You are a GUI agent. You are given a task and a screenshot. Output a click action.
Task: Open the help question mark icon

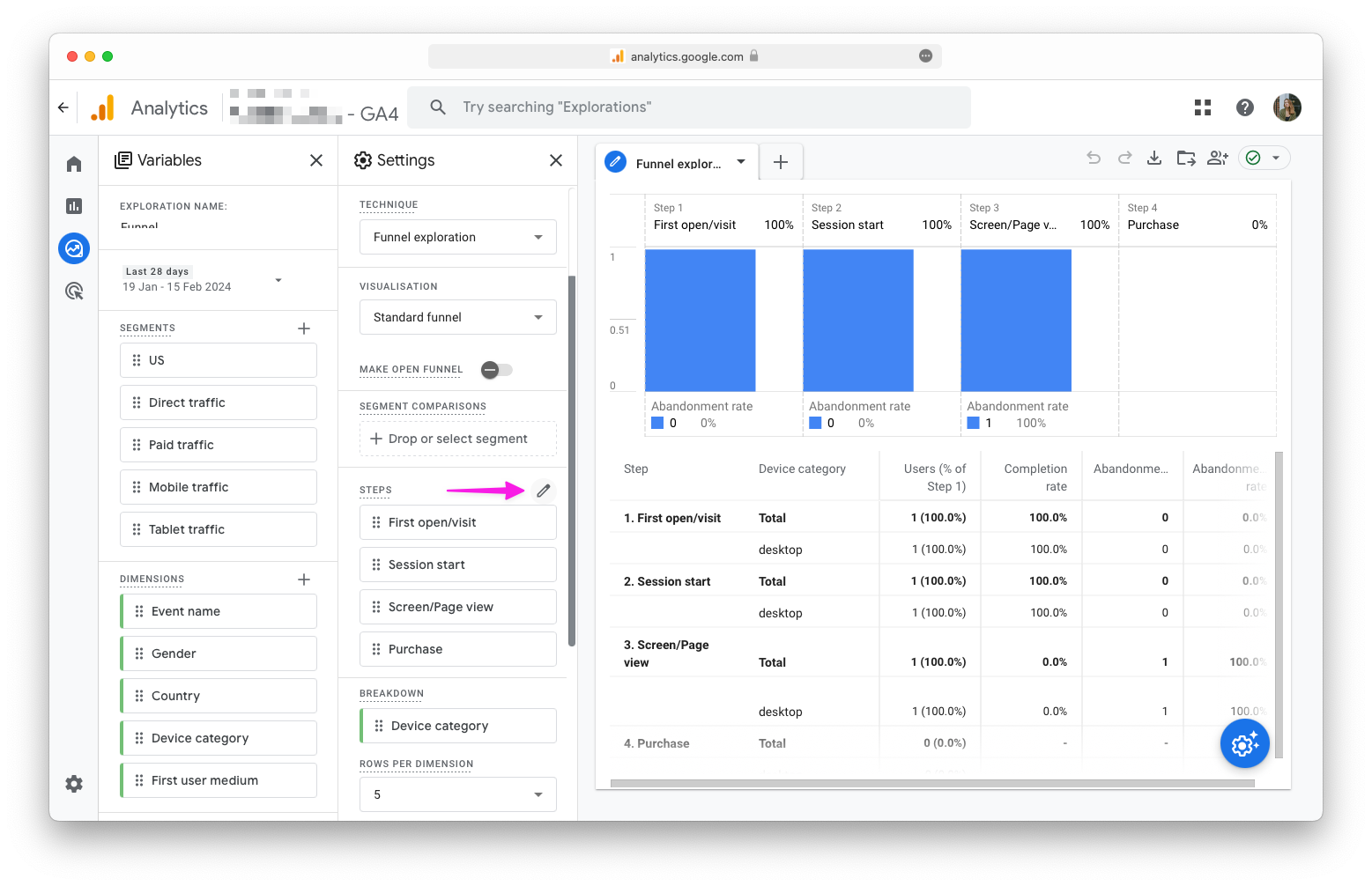click(x=1245, y=107)
